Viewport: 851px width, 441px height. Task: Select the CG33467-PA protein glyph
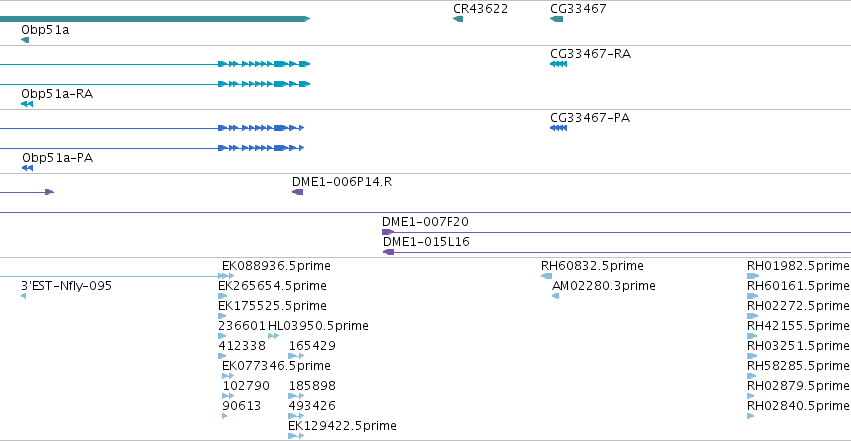click(558, 128)
